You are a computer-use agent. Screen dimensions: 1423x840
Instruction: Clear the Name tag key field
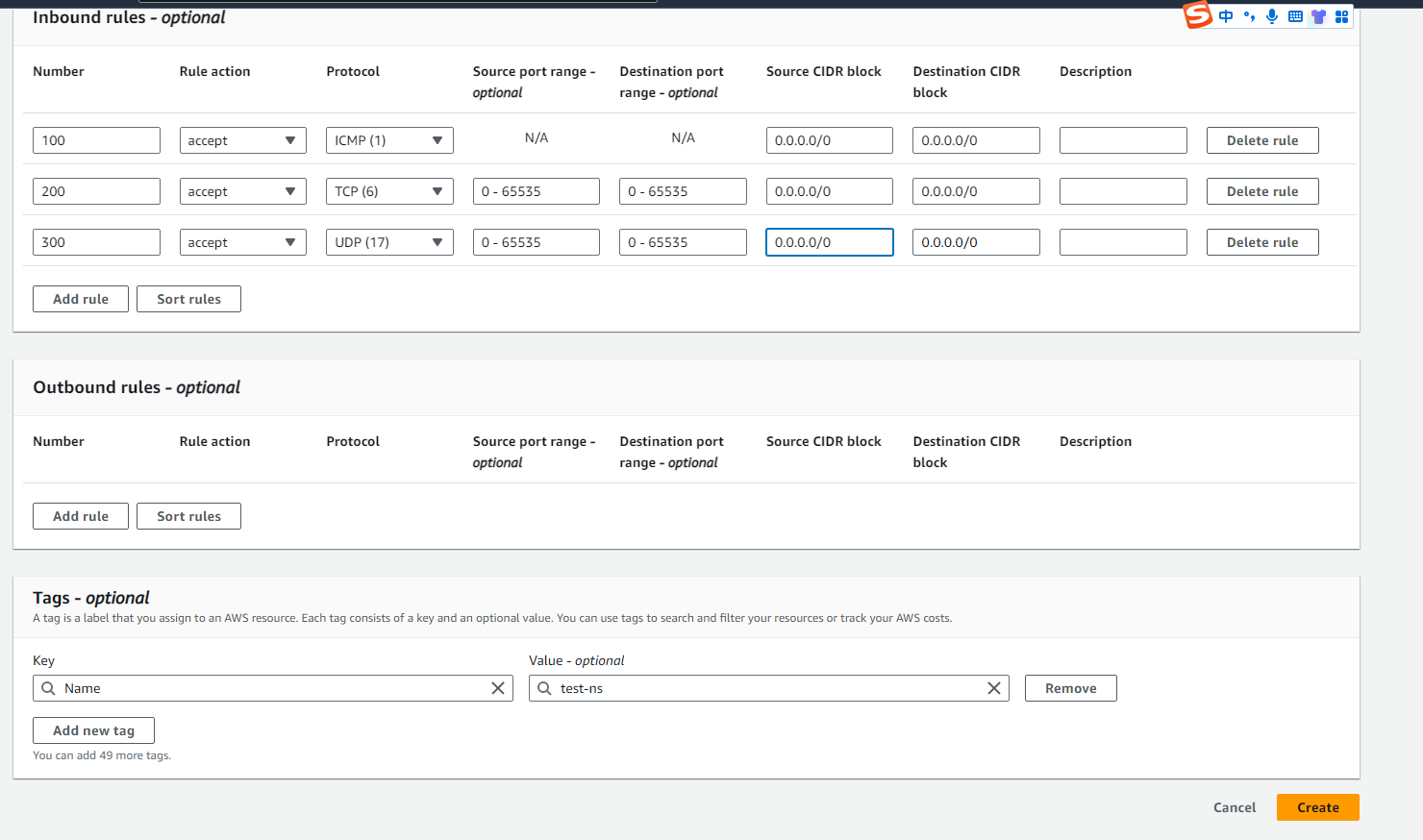click(498, 688)
